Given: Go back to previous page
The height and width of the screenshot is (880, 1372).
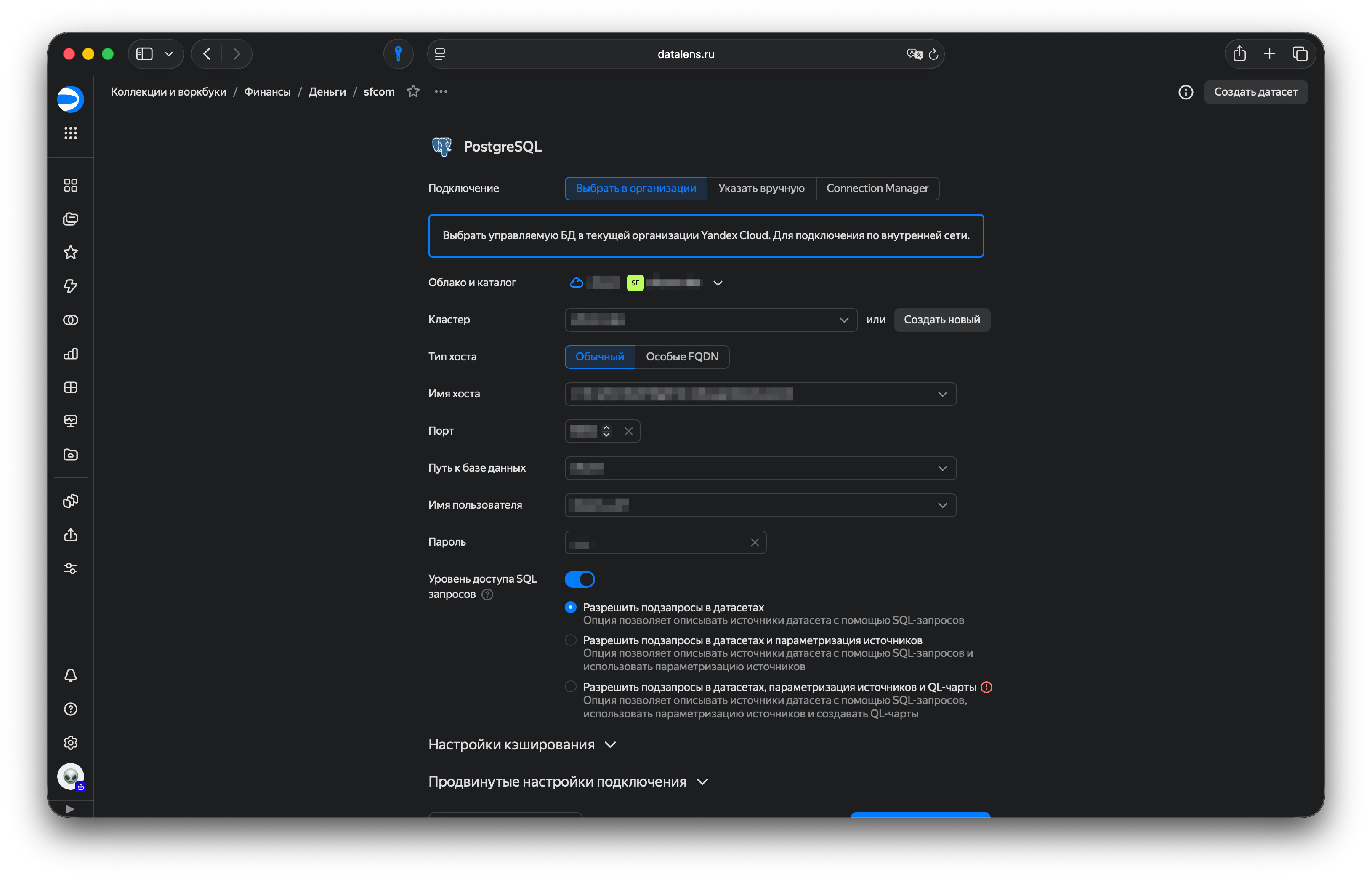Looking at the screenshot, I should (x=207, y=54).
